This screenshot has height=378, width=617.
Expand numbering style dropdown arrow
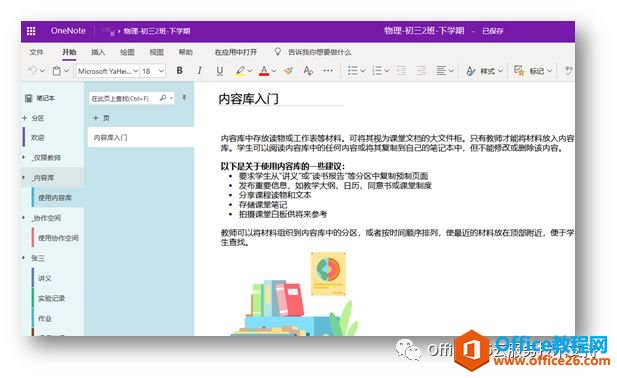click(387, 71)
